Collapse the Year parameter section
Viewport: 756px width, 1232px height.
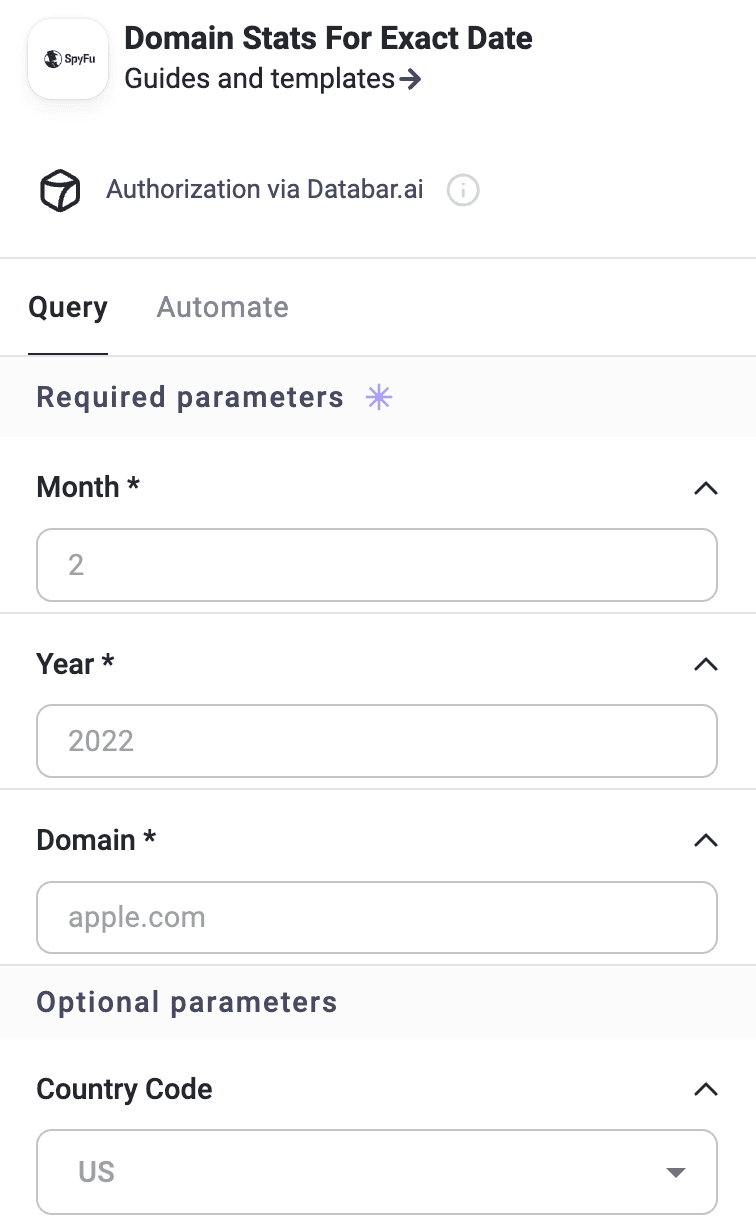click(x=705, y=664)
